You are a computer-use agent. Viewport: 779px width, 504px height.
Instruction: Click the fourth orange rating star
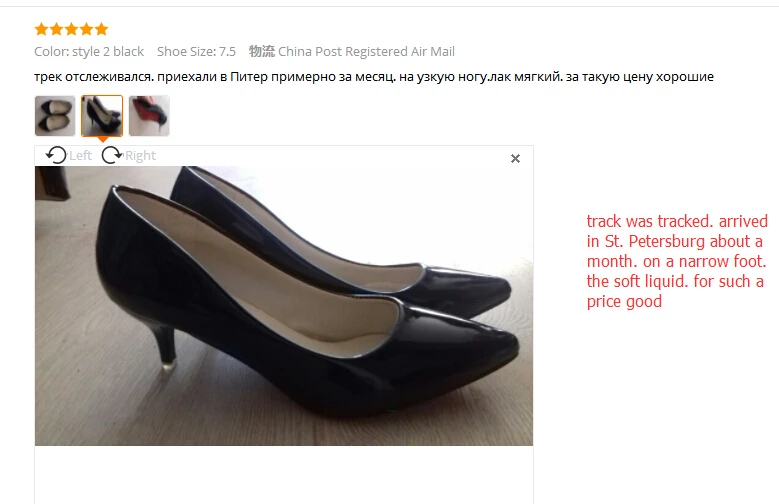[86, 29]
